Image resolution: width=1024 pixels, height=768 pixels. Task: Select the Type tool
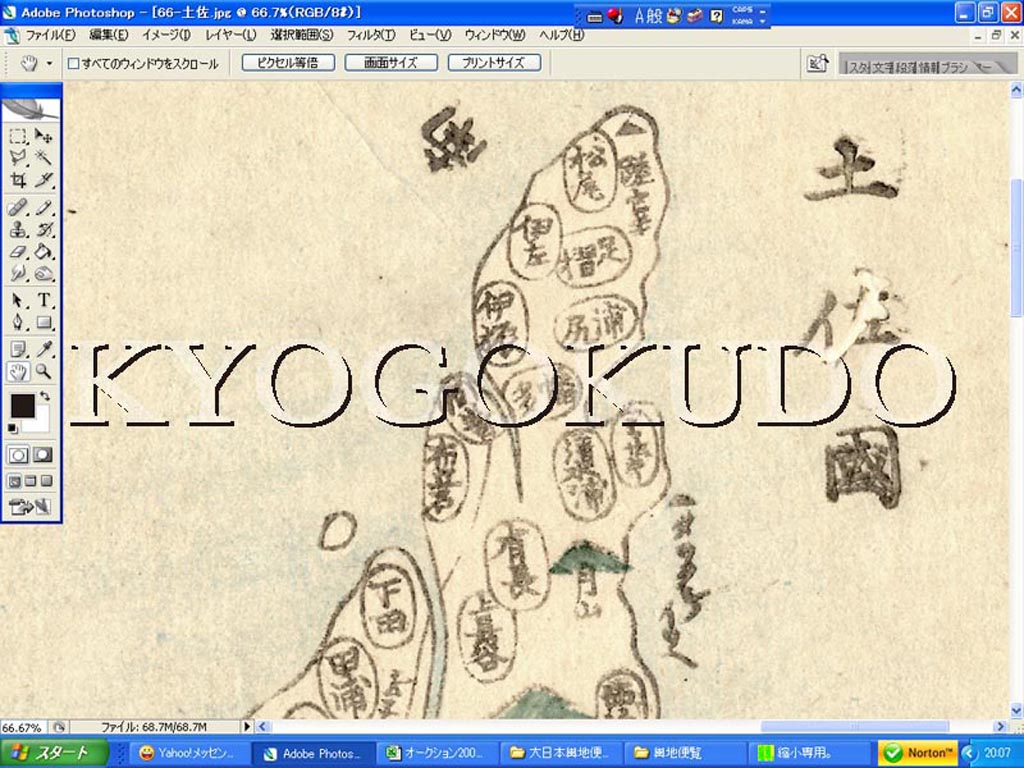pos(44,300)
